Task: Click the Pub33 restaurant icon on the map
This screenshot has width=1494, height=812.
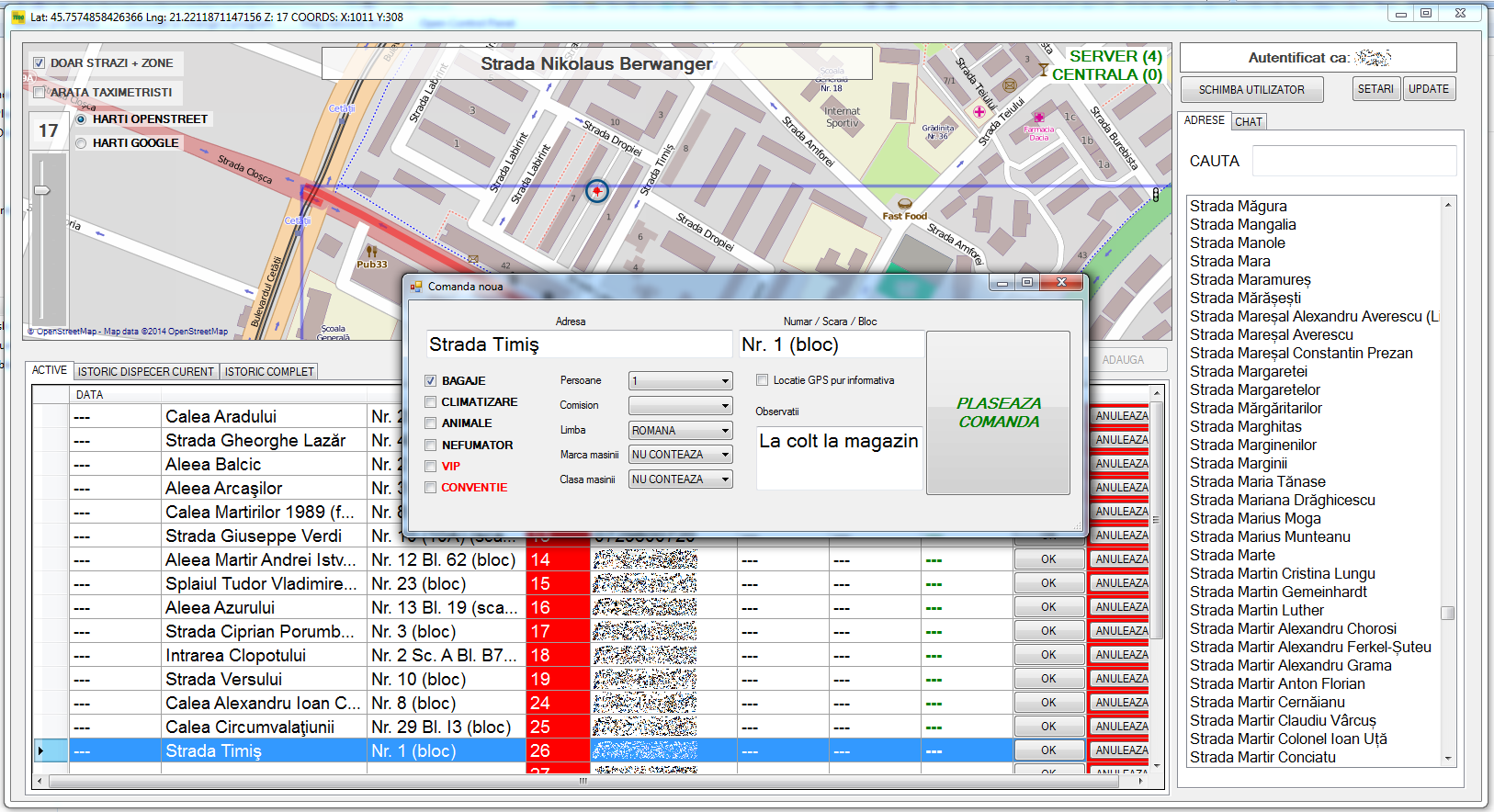Action: tap(371, 251)
